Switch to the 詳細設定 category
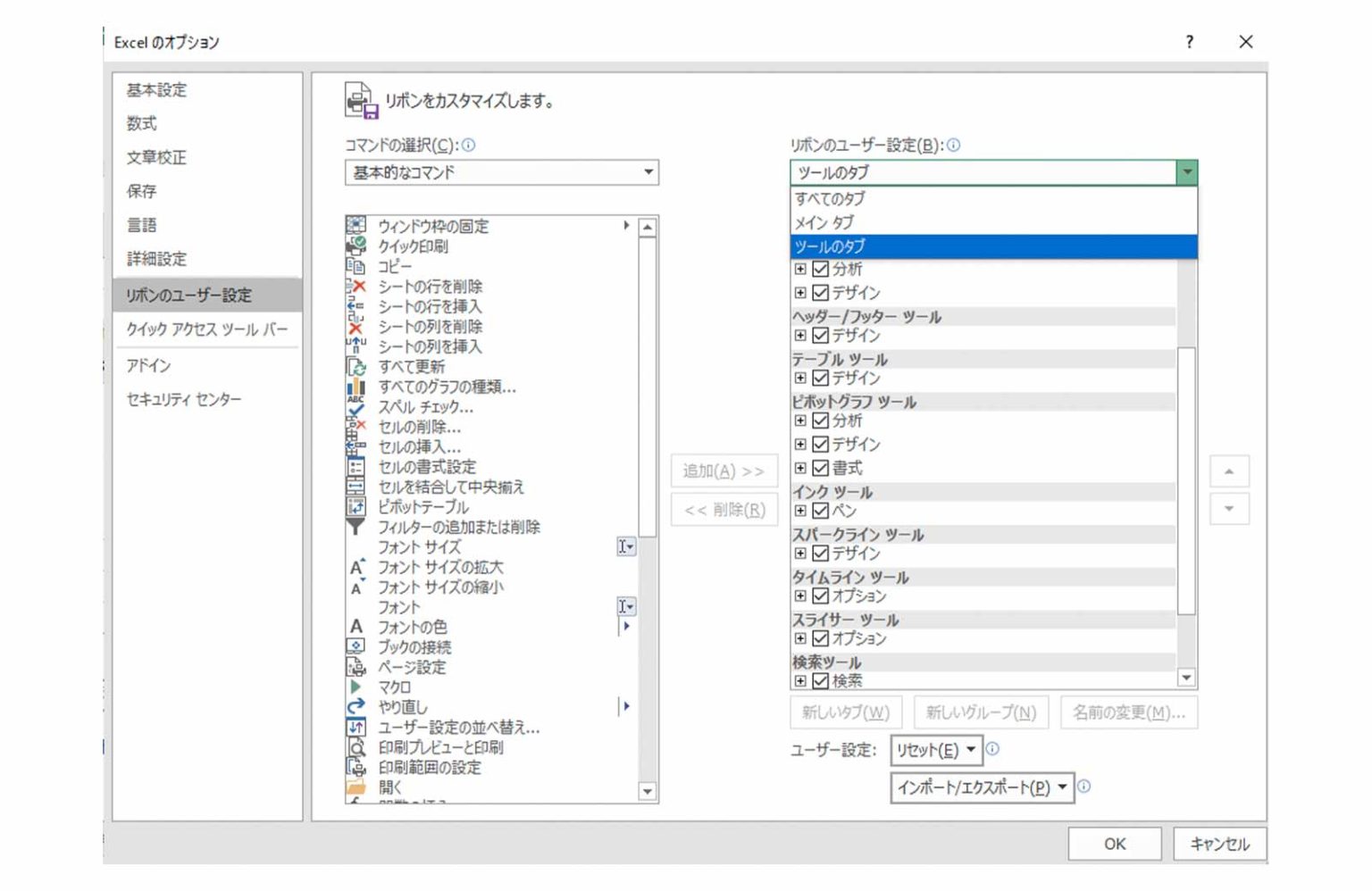 tap(157, 259)
